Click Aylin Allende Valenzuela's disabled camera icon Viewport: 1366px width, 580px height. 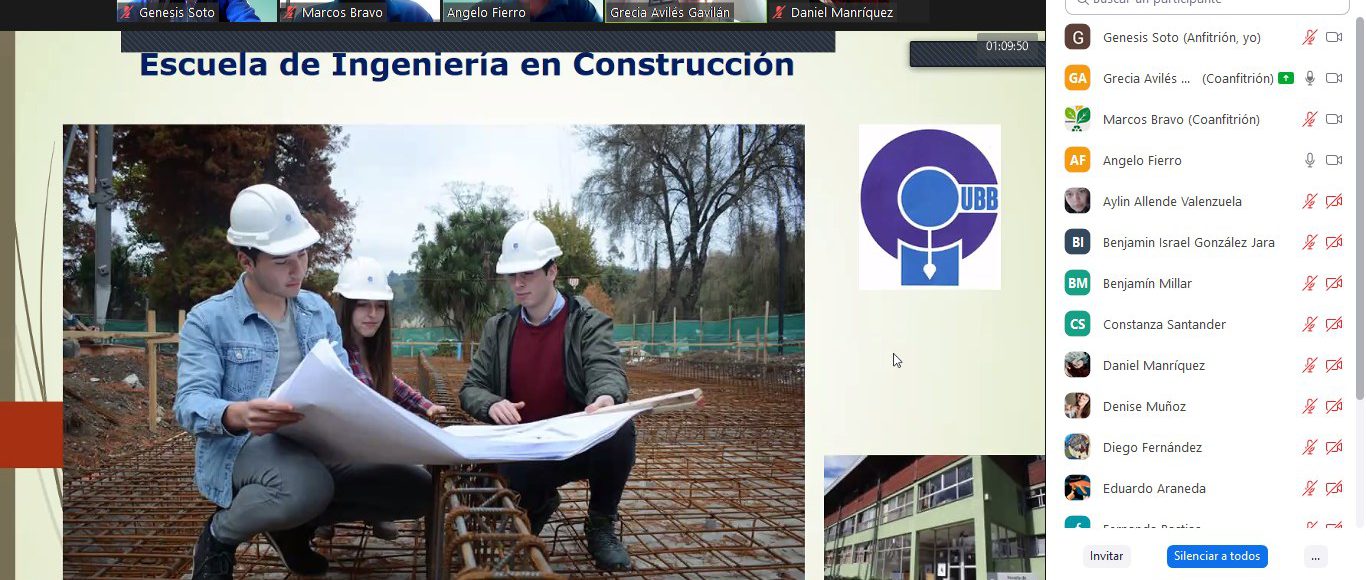(x=1333, y=201)
